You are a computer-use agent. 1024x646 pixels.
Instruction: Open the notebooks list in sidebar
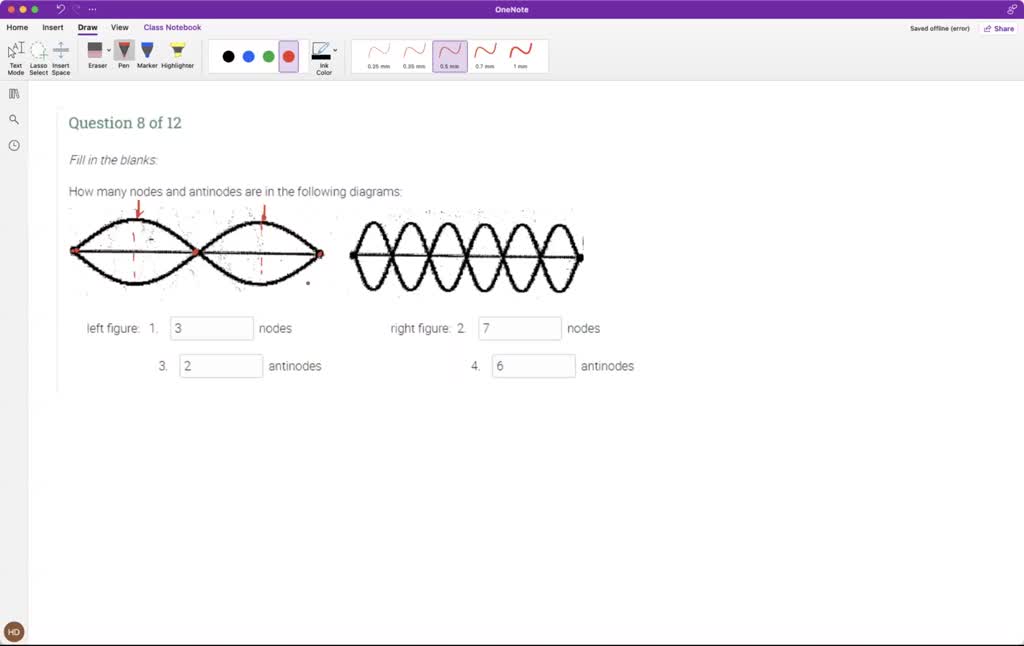tap(13, 93)
